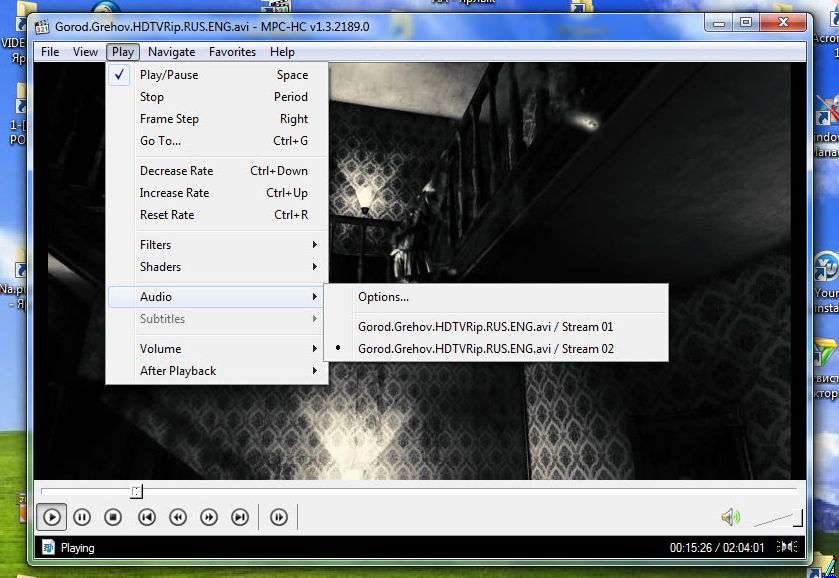839x578 pixels.
Task: Click the 00:15:26 / 02:04:01 time display
Action: [717, 547]
